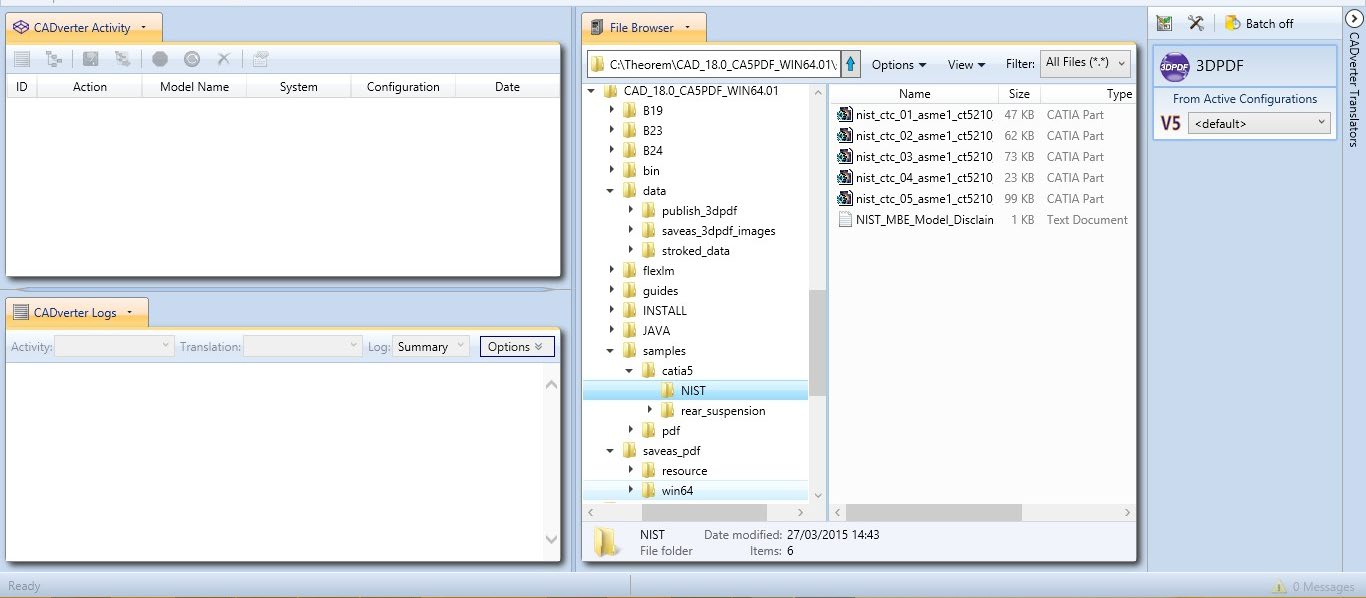Select the win64 folder in tree
The width and height of the screenshot is (1366, 598).
pos(677,491)
